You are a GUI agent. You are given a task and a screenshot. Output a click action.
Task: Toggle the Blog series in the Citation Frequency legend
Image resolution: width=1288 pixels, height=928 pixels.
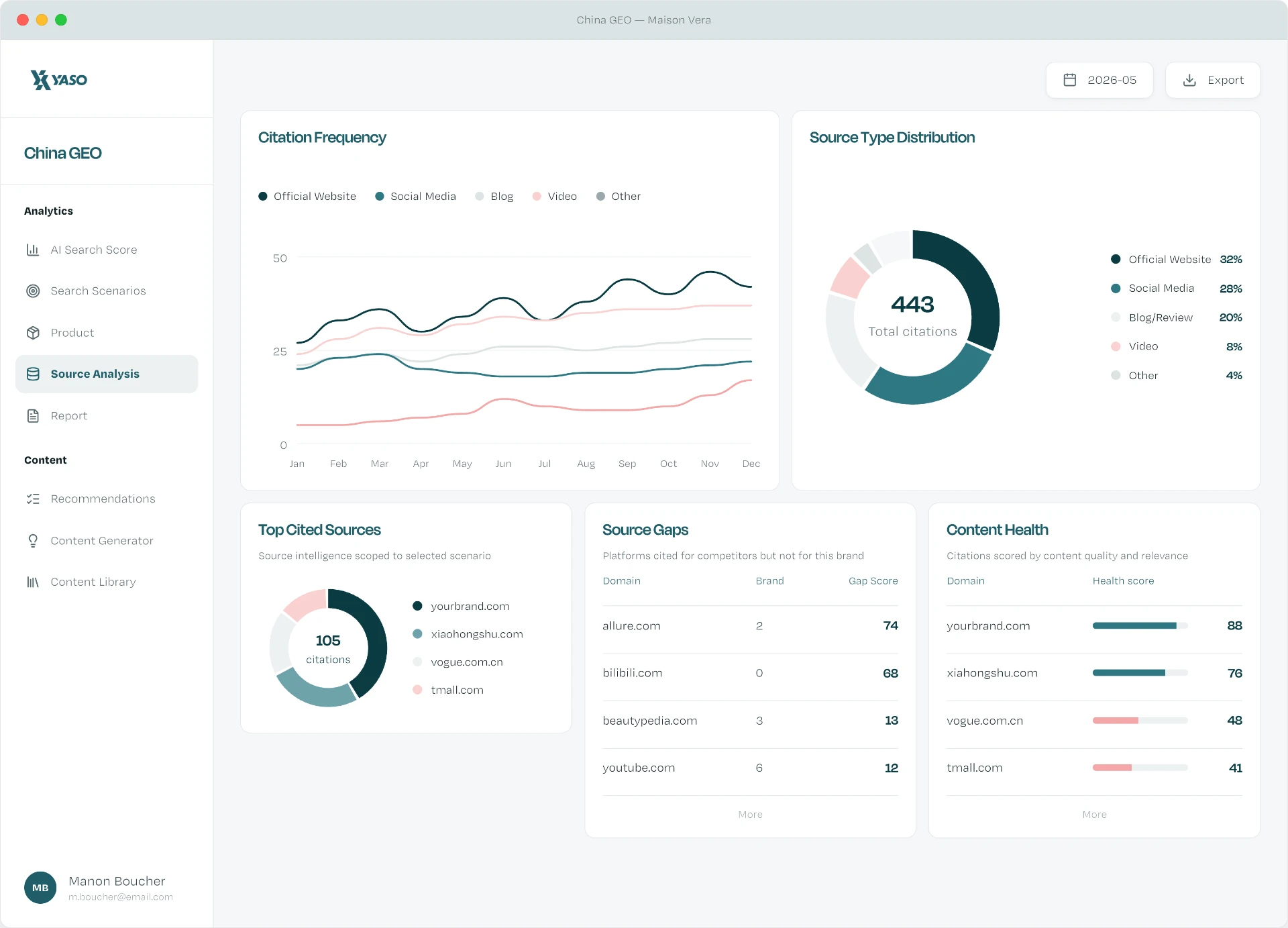[x=494, y=196]
